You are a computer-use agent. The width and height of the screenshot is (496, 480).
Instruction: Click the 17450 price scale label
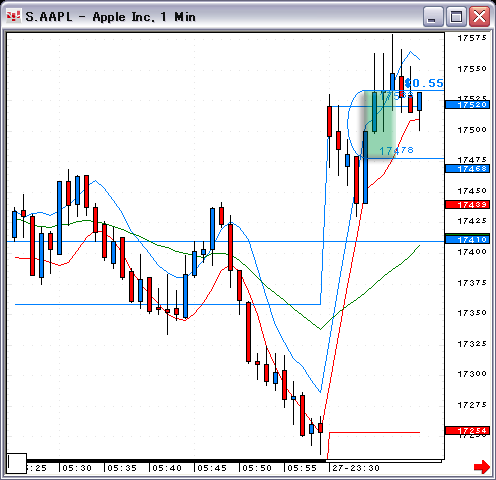point(472,191)
